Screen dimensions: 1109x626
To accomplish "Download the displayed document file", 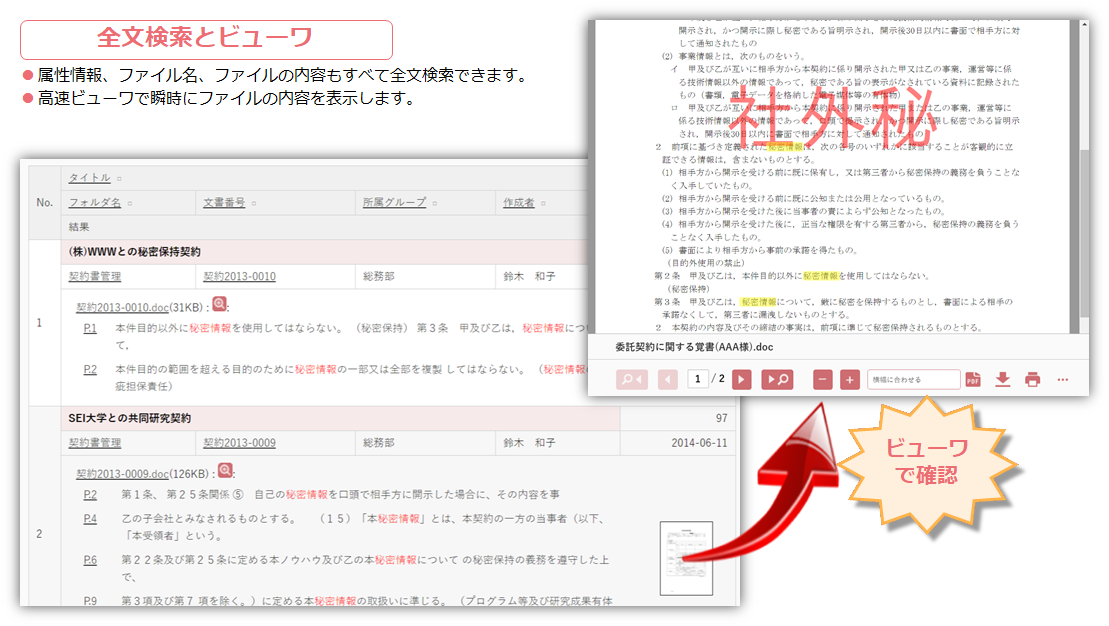I will 1003,380.
